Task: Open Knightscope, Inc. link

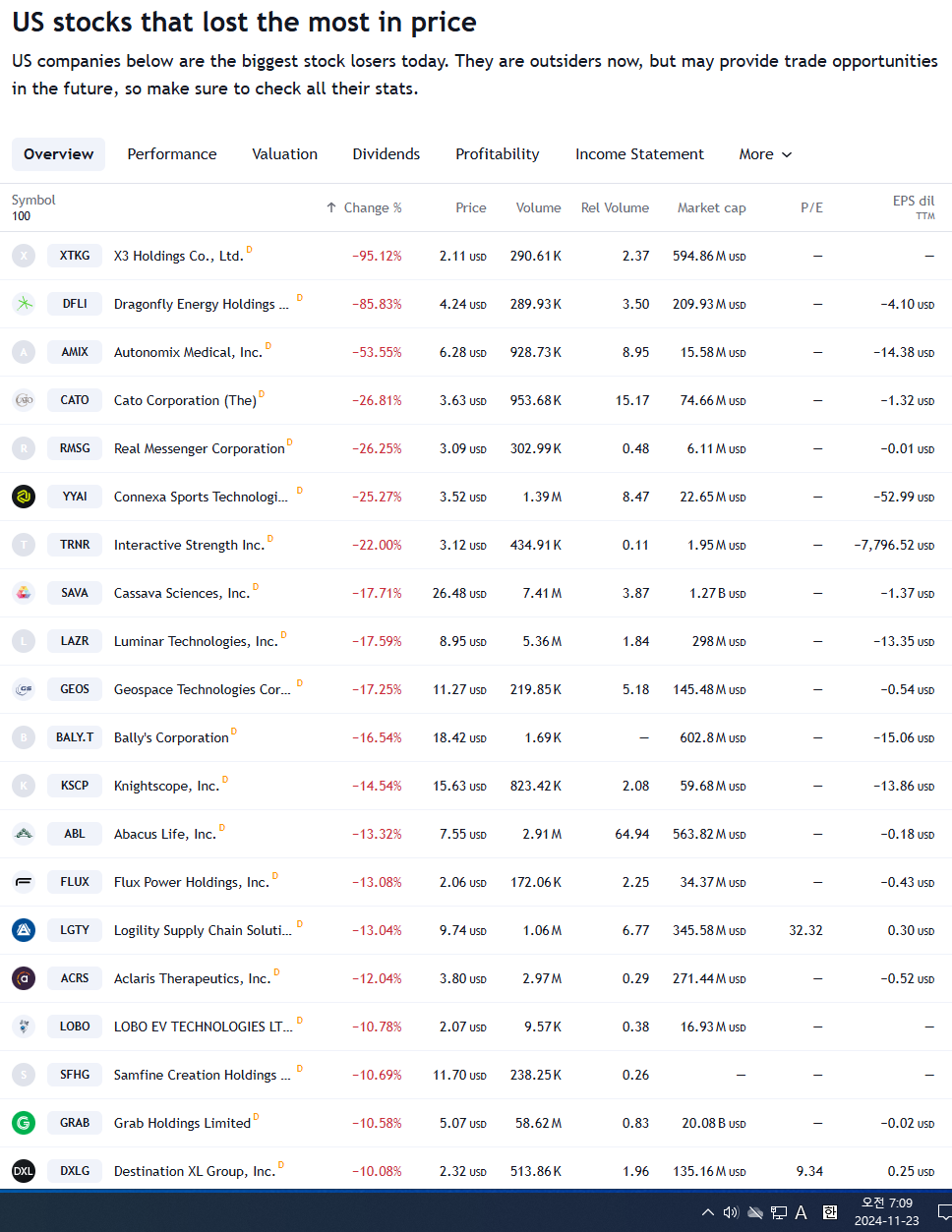Action: (x=166, y=786)
